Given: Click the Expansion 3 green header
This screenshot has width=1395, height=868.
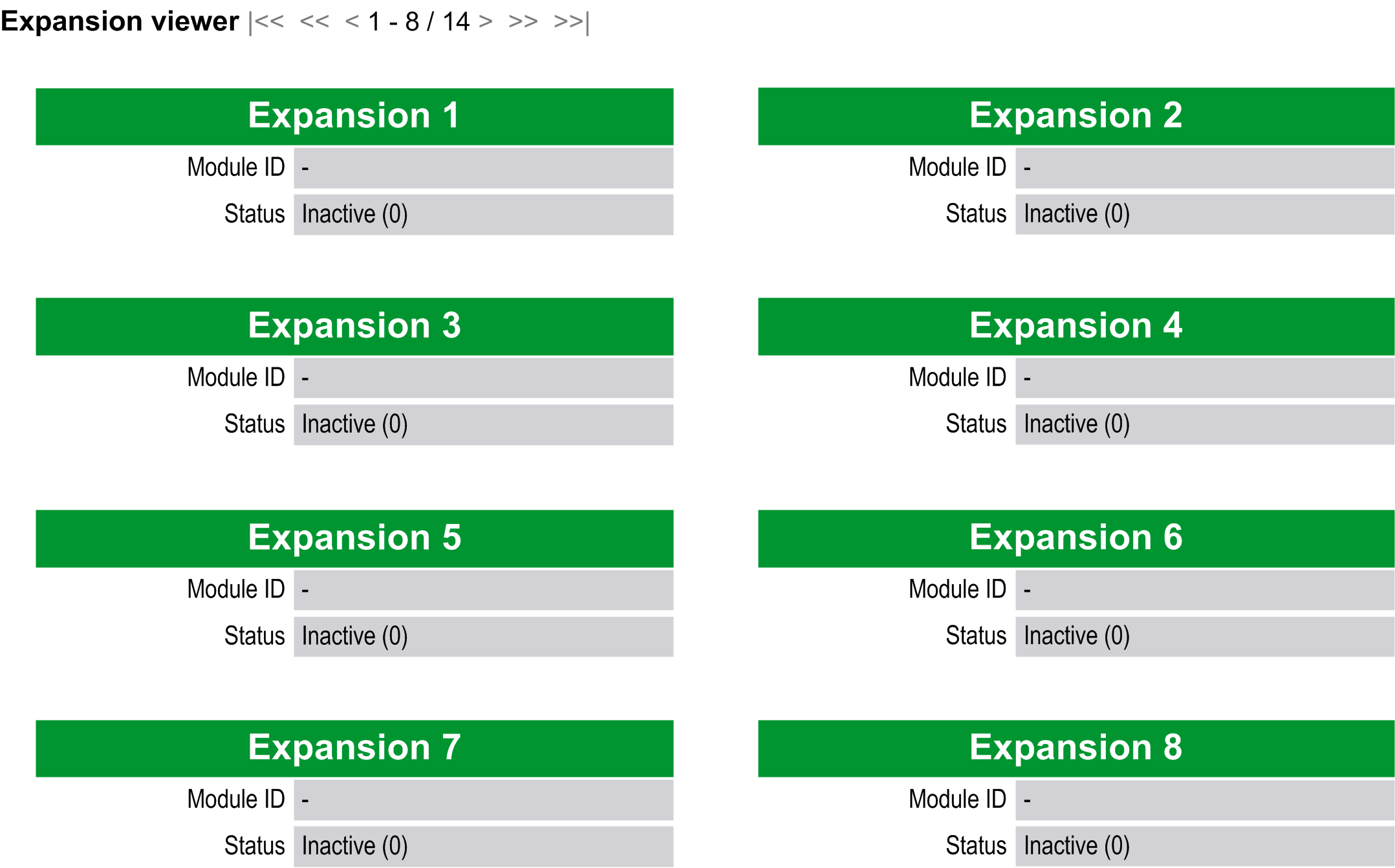Looking at the screenshot, I should (354, 326).
